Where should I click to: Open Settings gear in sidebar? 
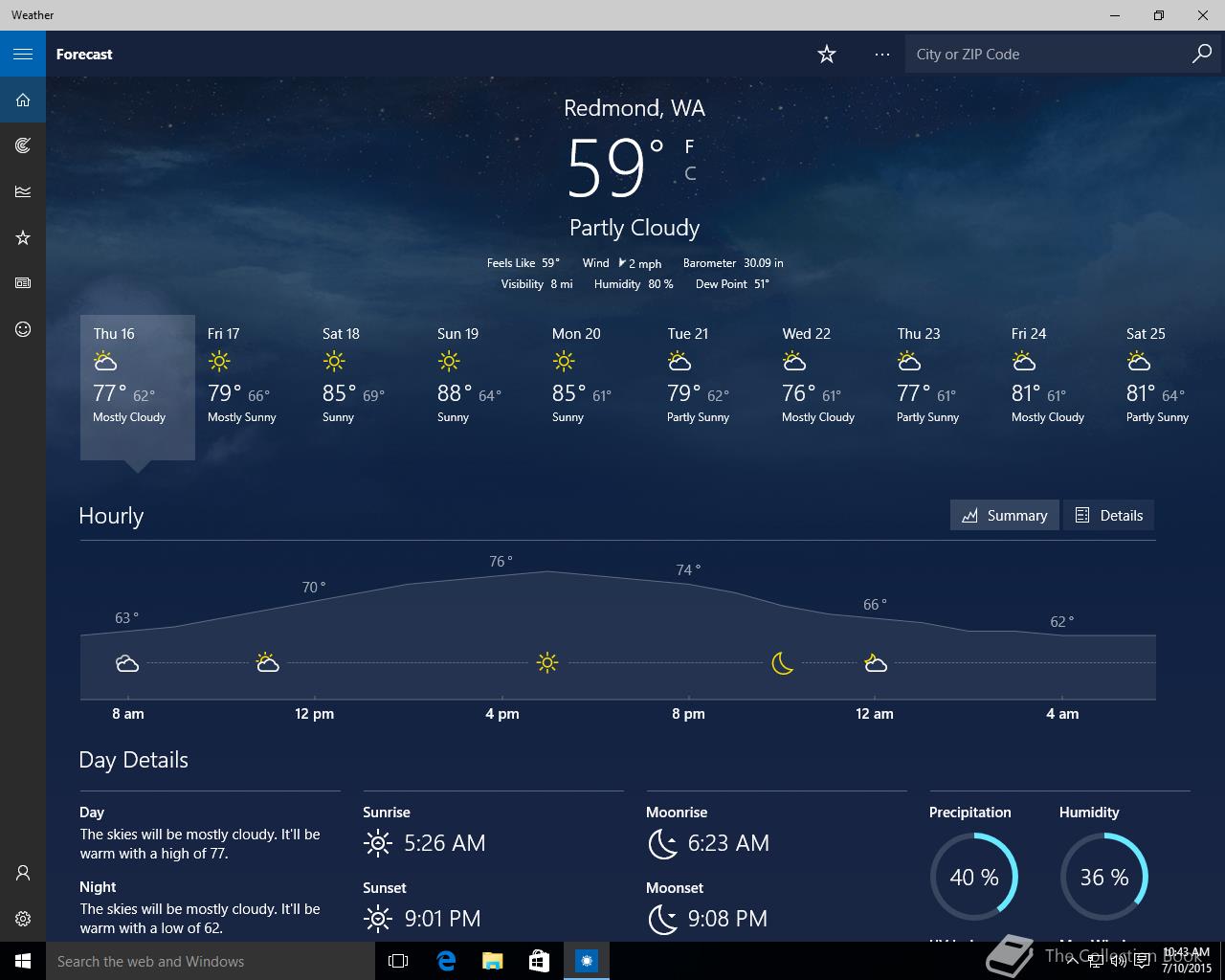point(23,919)
